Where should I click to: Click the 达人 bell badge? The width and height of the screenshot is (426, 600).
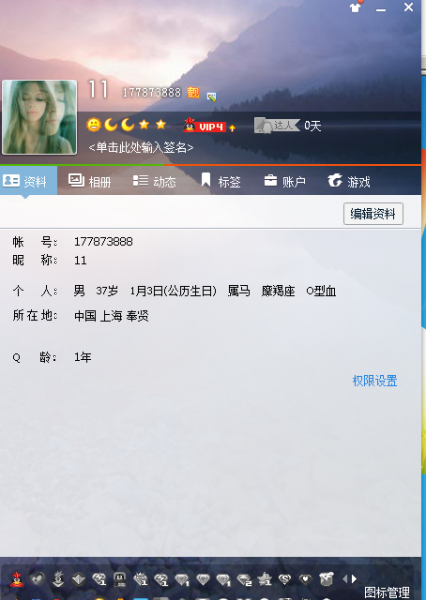(277, 125)
